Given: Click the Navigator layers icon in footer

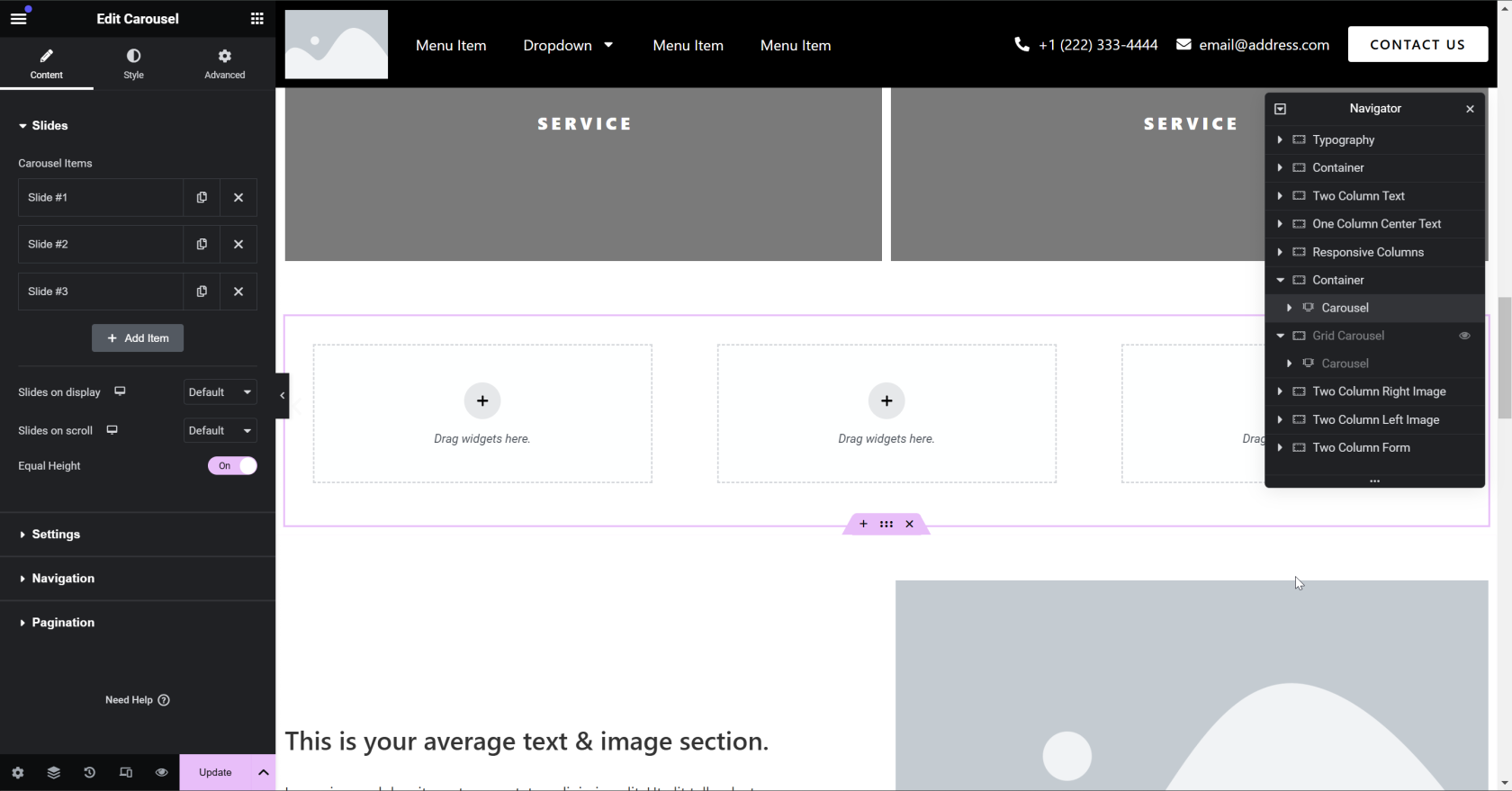Looking at the screenshot, I should 54,772.
